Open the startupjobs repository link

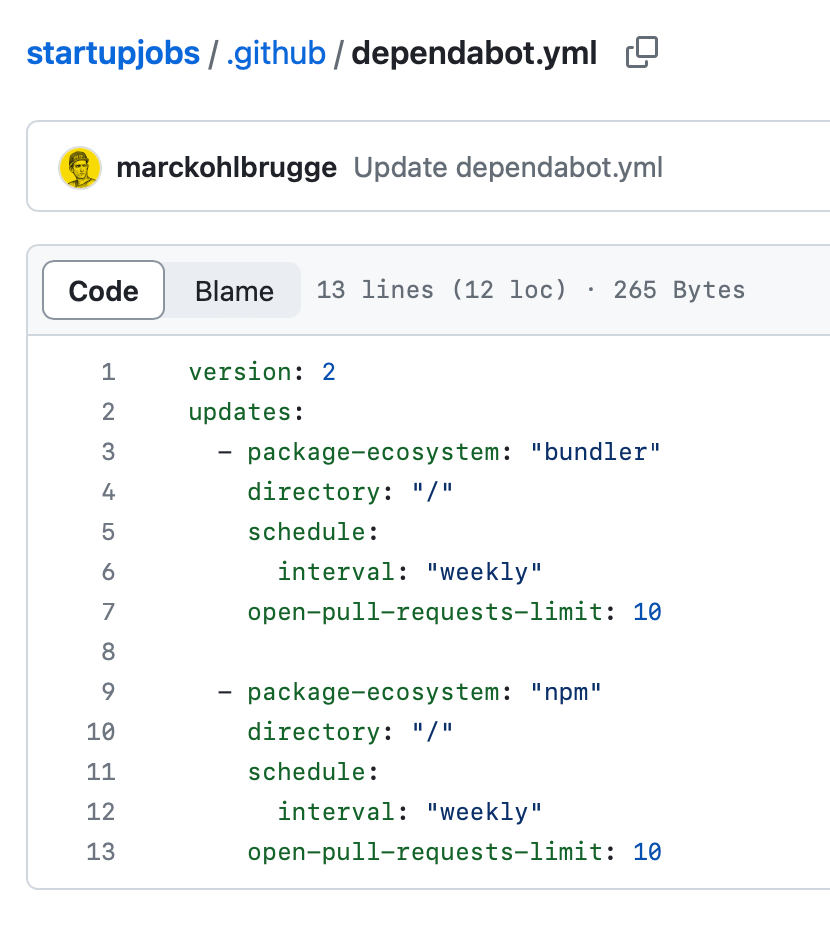(113, 53)
